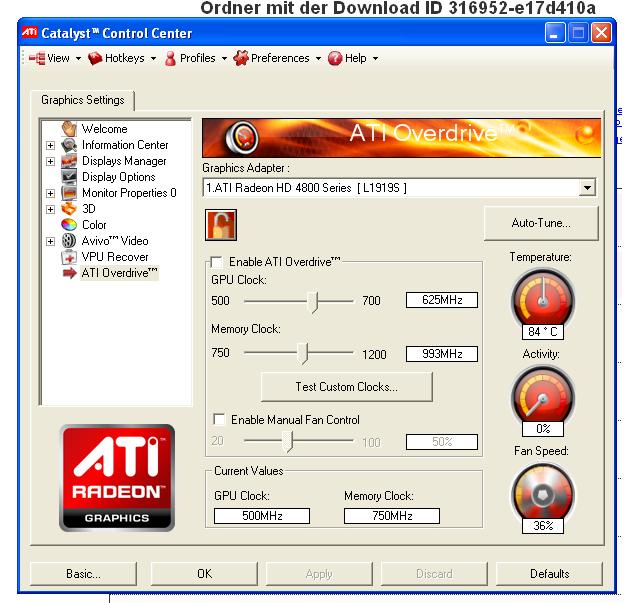Image resolution: width=640 pixels, height=603 pixels.
Task: Open the Hotkeys menu
Action: pos(124,58)
